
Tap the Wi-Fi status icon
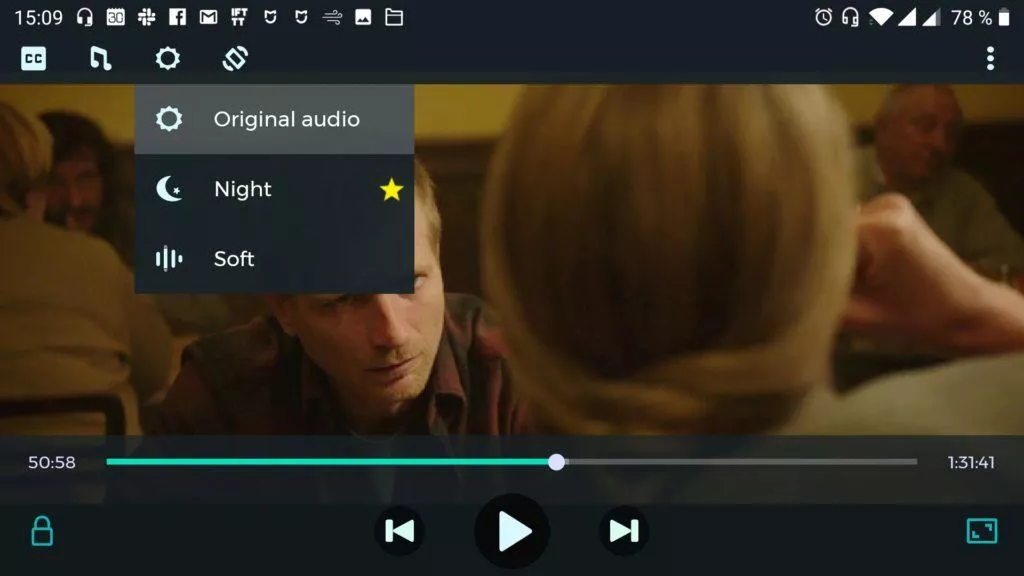[880, 17]
